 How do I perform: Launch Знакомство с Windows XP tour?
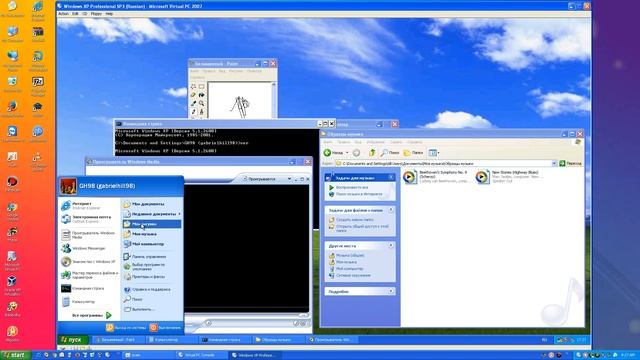[x=89, y=262]
